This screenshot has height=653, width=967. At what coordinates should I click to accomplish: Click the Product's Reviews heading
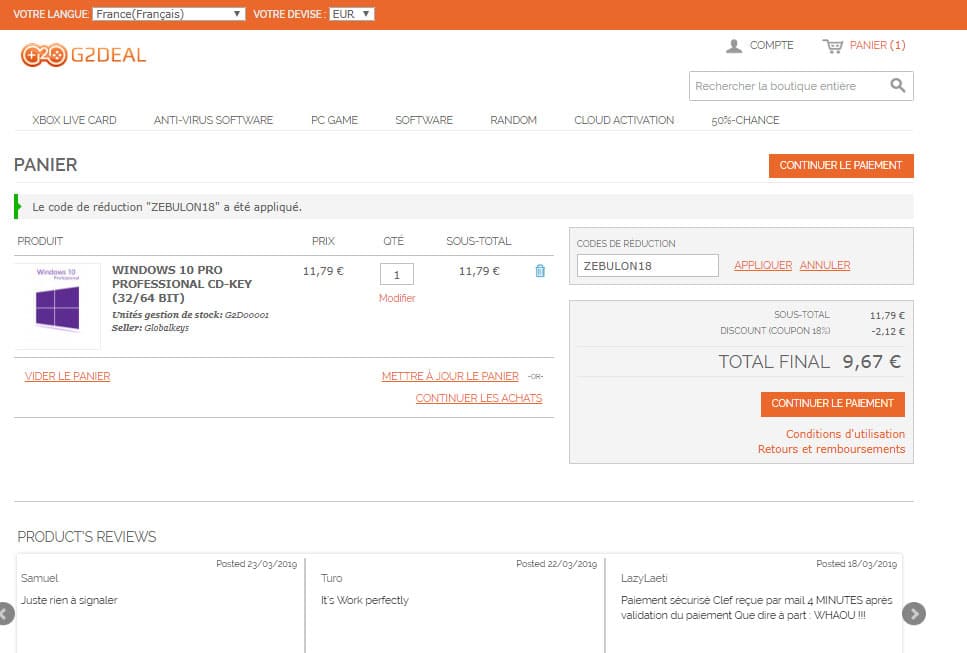(87, 537)
